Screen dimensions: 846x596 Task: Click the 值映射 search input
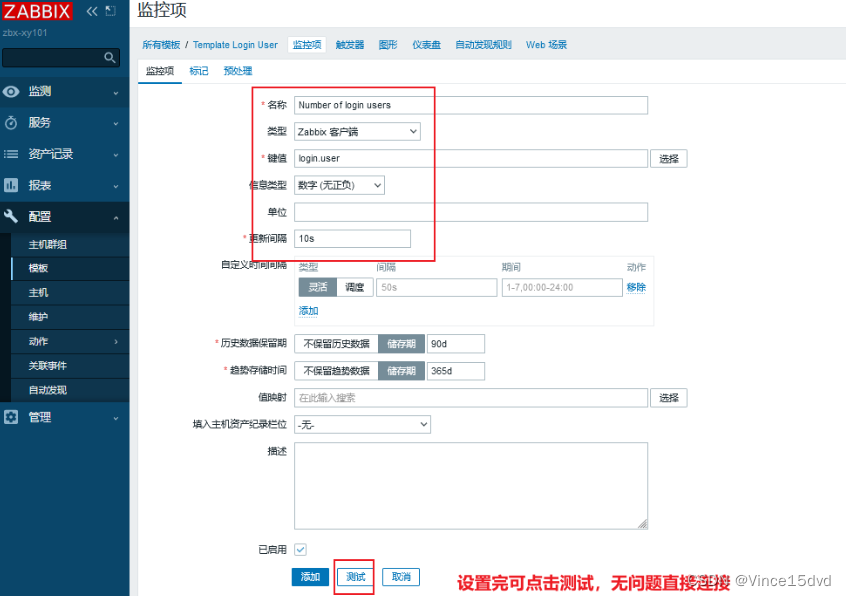click(x=470, y=398)
